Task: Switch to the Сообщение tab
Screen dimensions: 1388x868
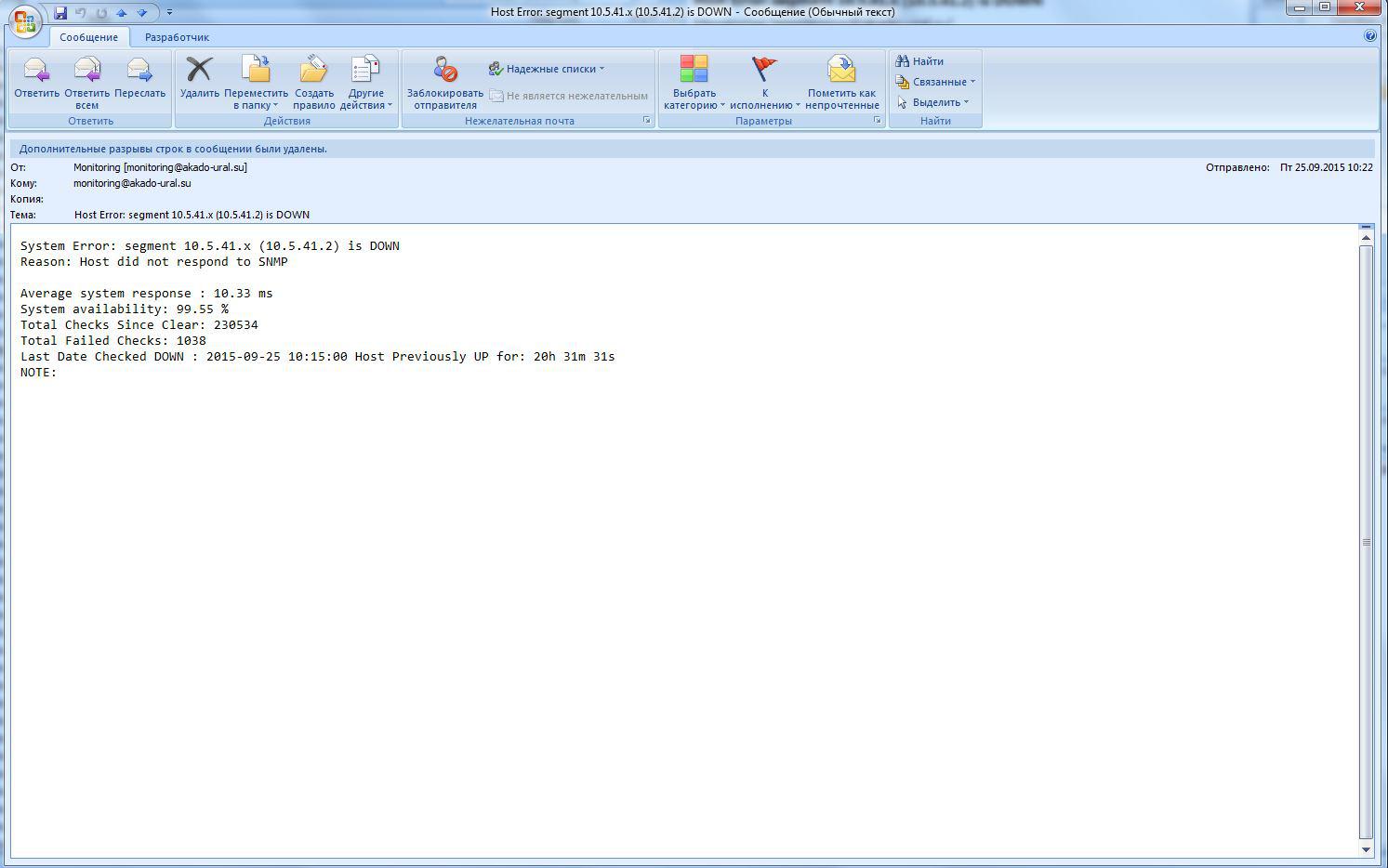Action: tap(88, 37)
